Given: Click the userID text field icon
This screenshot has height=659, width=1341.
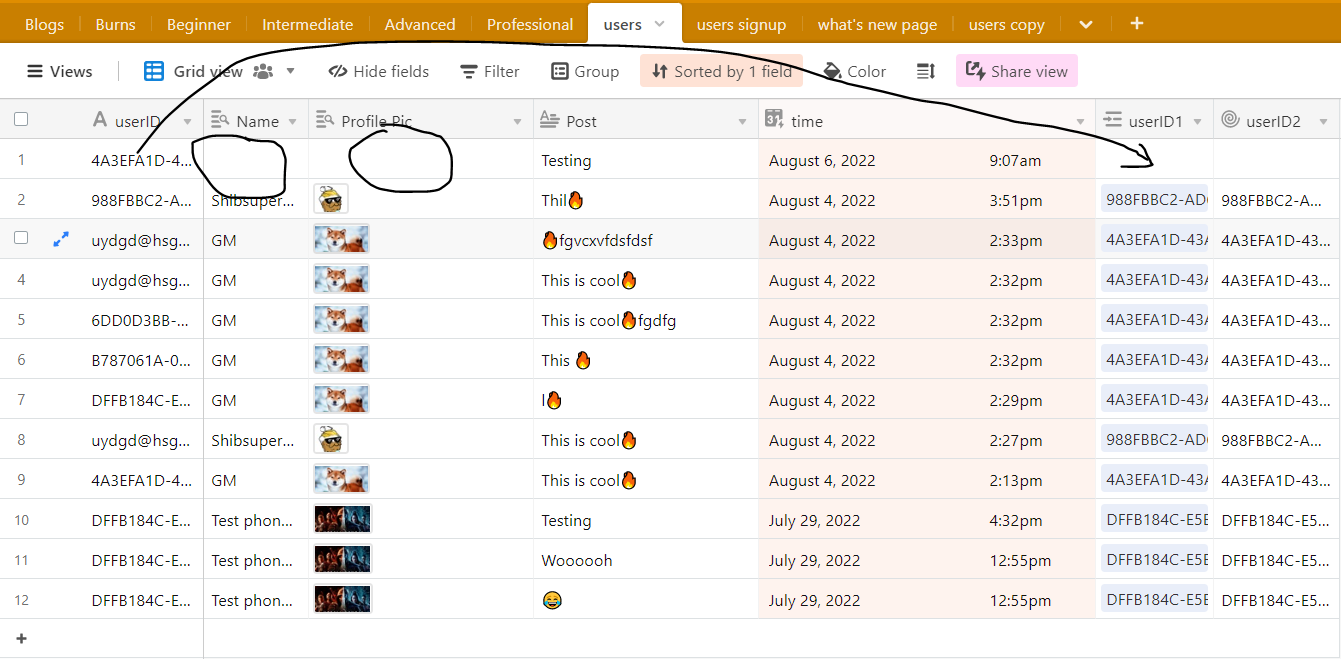Looking at the screenshot, I should [99, 121].
